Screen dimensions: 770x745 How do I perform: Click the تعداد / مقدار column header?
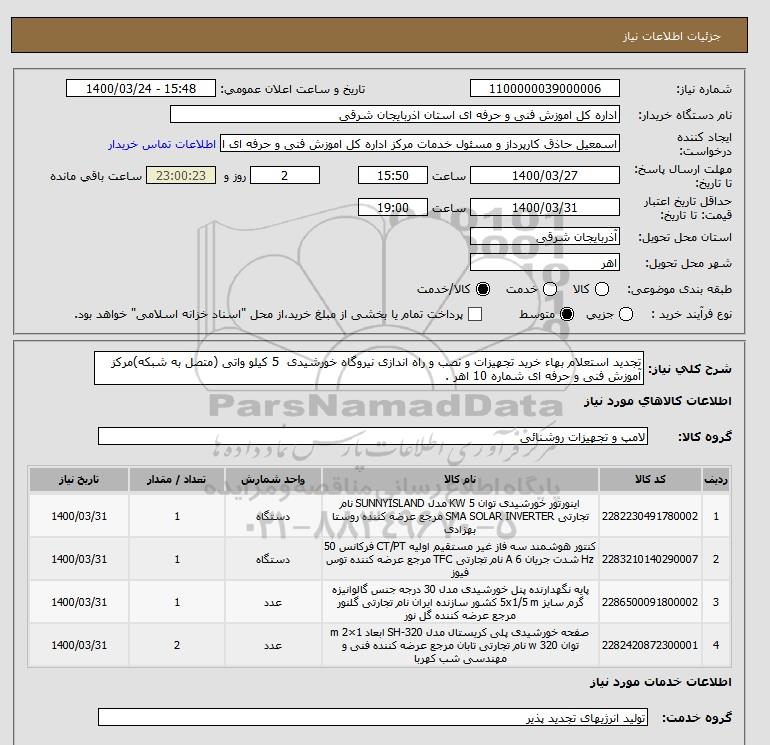(x=177, y=479)
